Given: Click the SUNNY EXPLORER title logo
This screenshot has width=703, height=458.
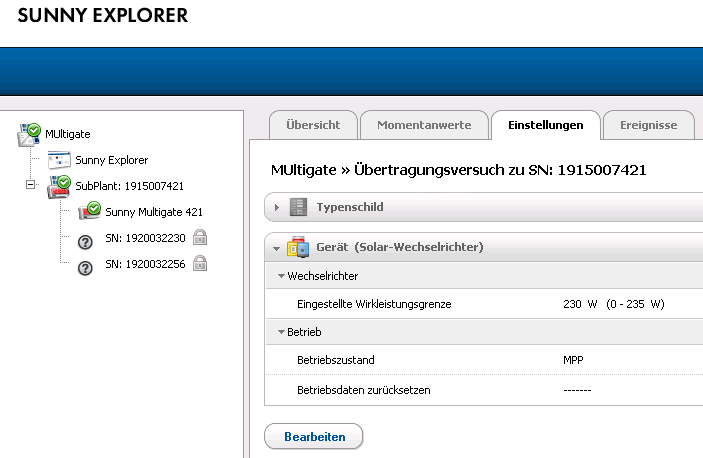Looking at the screenshot, I should (x=103, y=15).
